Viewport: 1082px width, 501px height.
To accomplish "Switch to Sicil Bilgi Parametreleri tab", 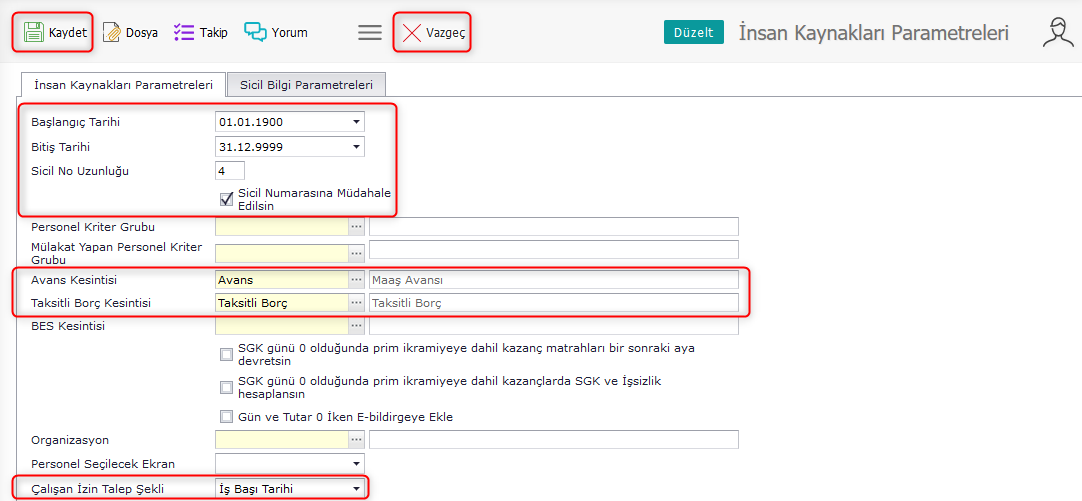I will pyautogui.click(x=306, y=85).
